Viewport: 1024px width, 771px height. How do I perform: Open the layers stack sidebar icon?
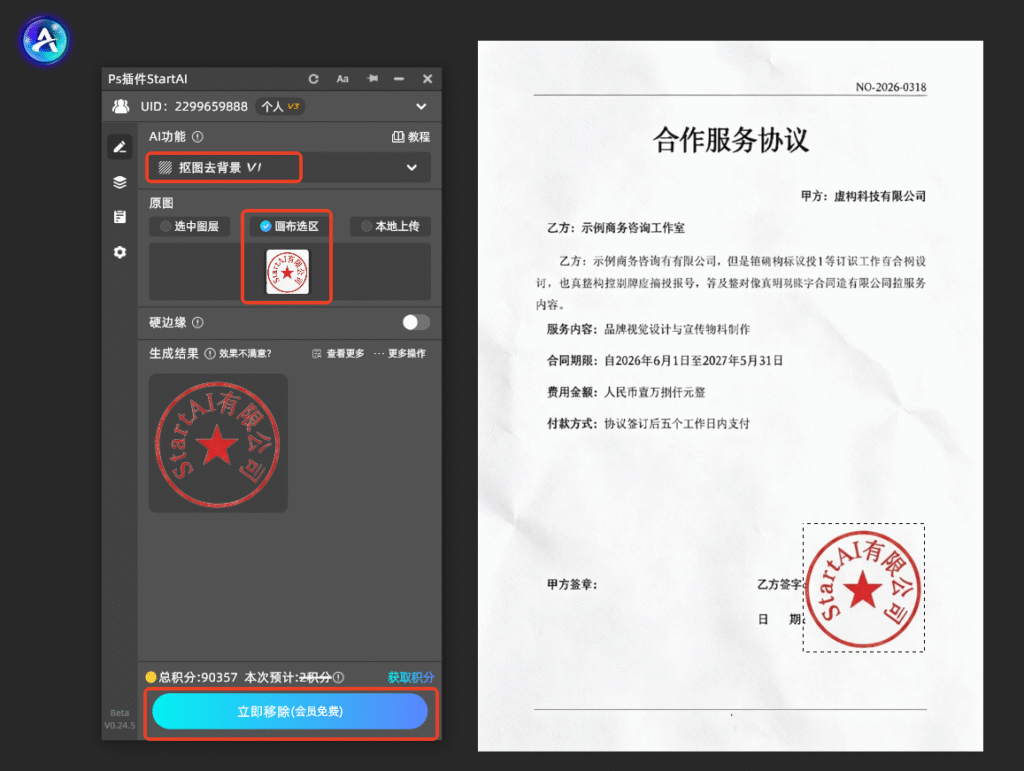(x=120, y=182)
